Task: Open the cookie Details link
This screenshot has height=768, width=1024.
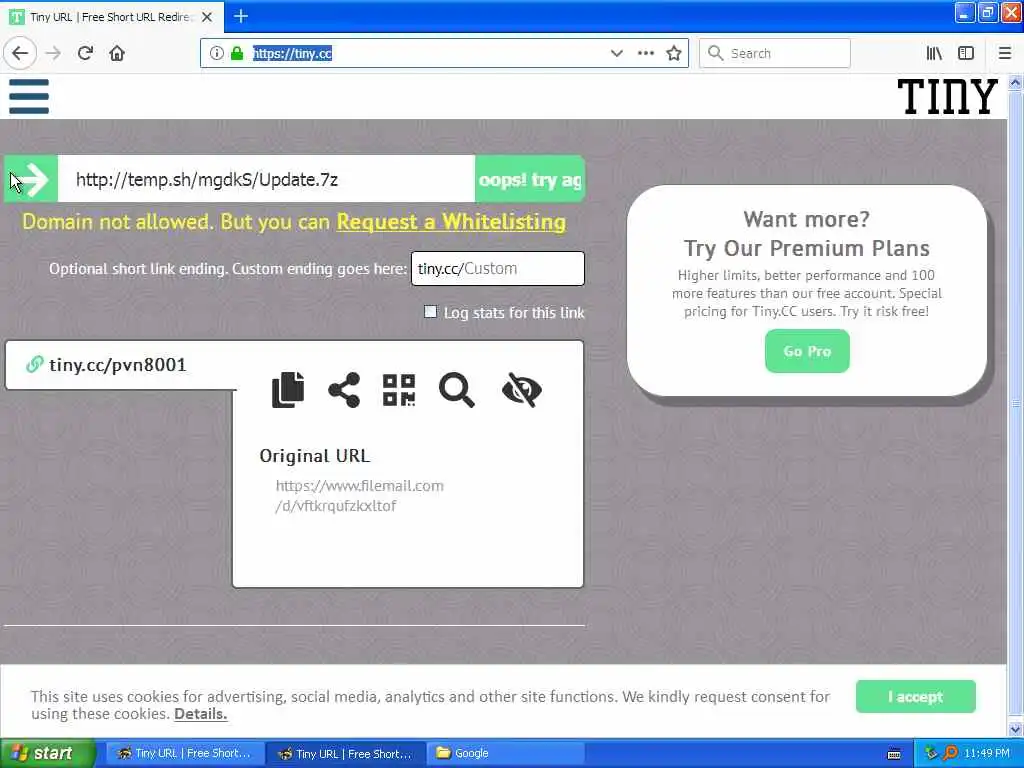Action: pyautogui.click(x=200, y=714)
